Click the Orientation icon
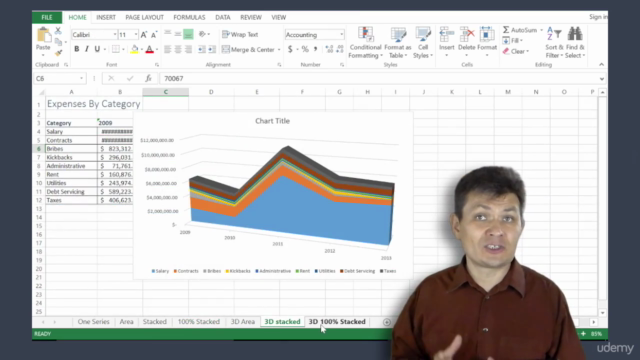 tap(202, 34)
